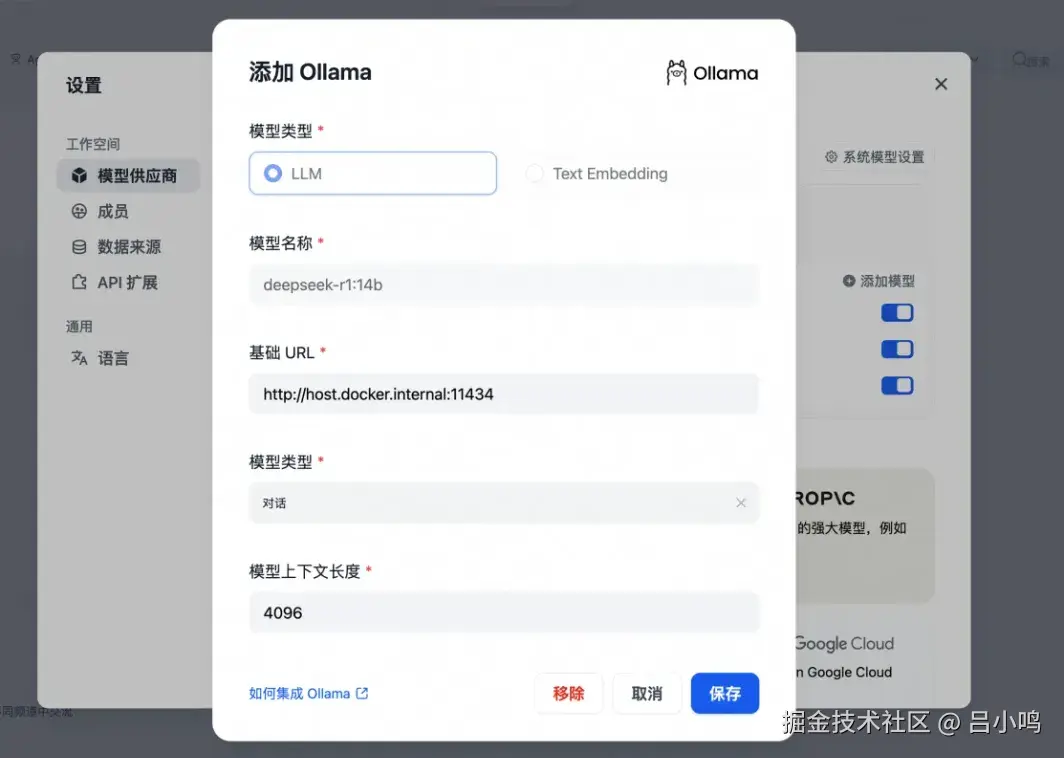
Task: Click the search icon in the background top bar
Action: [1019, 60]
